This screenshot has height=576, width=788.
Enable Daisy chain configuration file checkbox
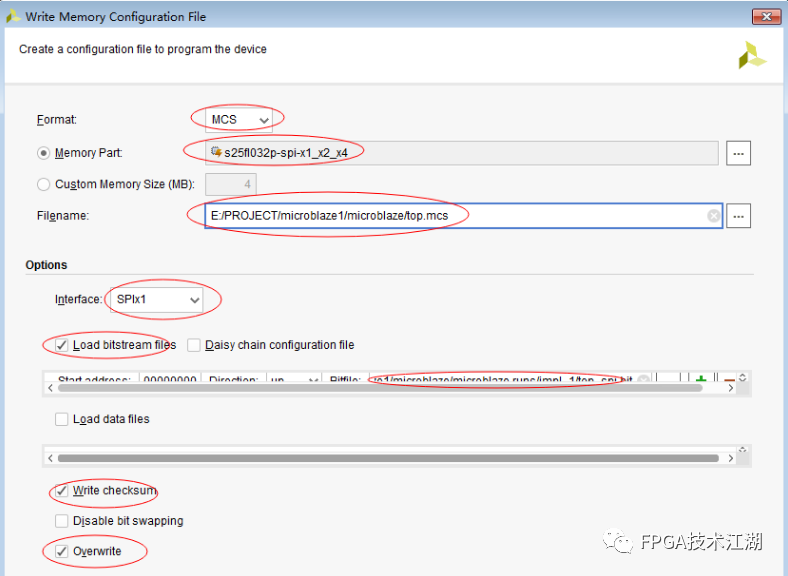coord(193,345)
